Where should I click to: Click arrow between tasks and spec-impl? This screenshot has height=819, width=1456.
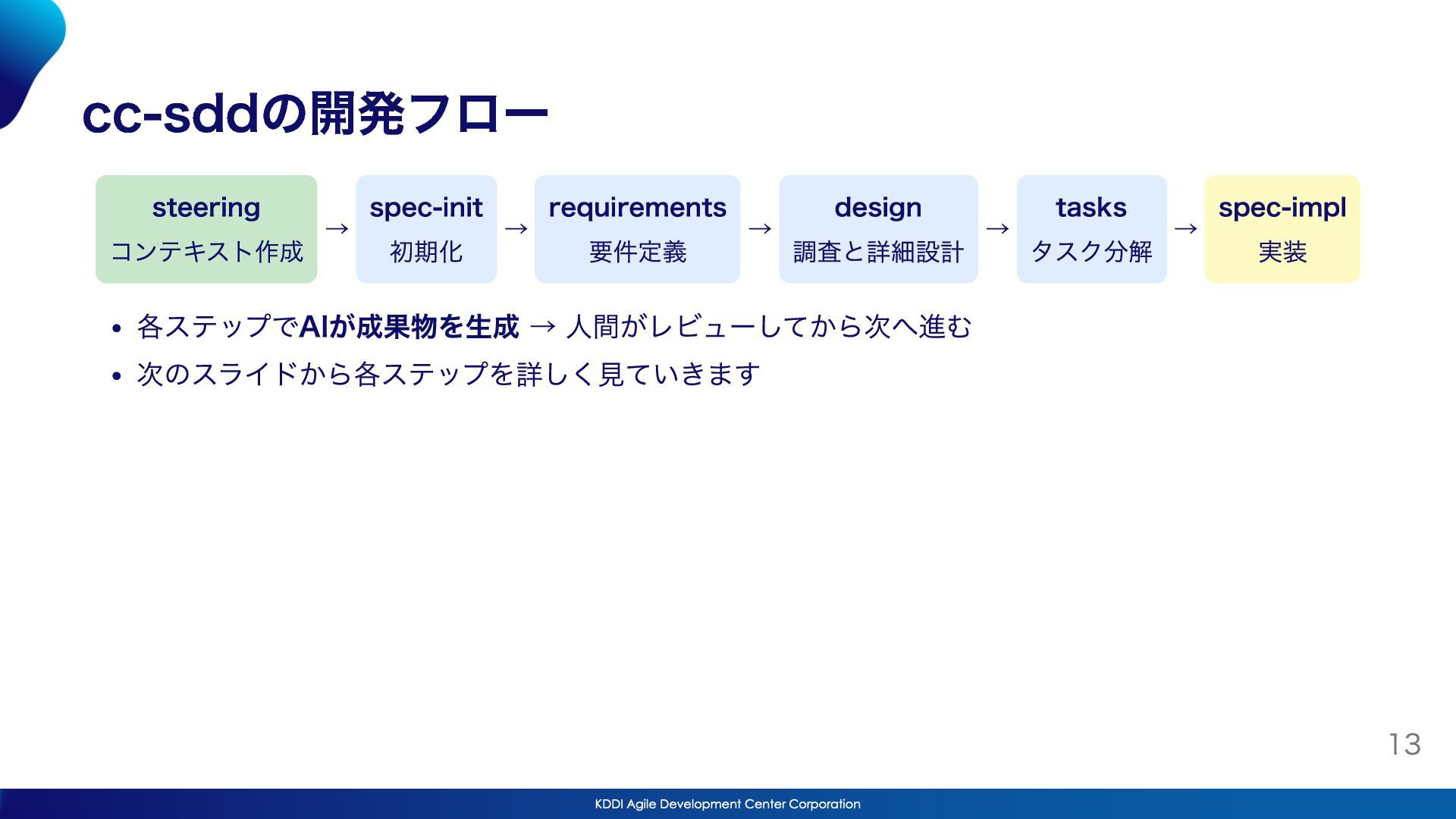click(x=1185, y=229)
